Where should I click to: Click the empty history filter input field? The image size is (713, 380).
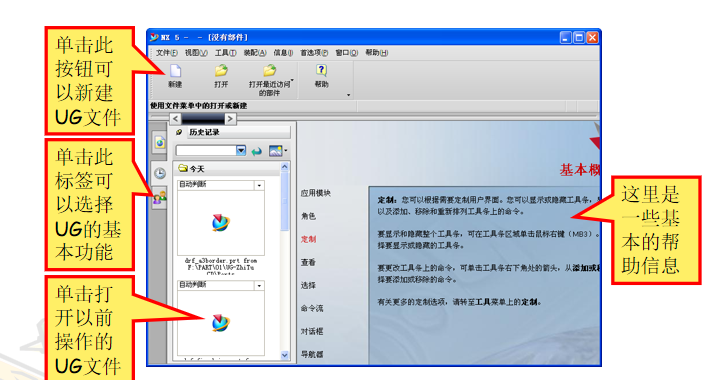(206, 150)
